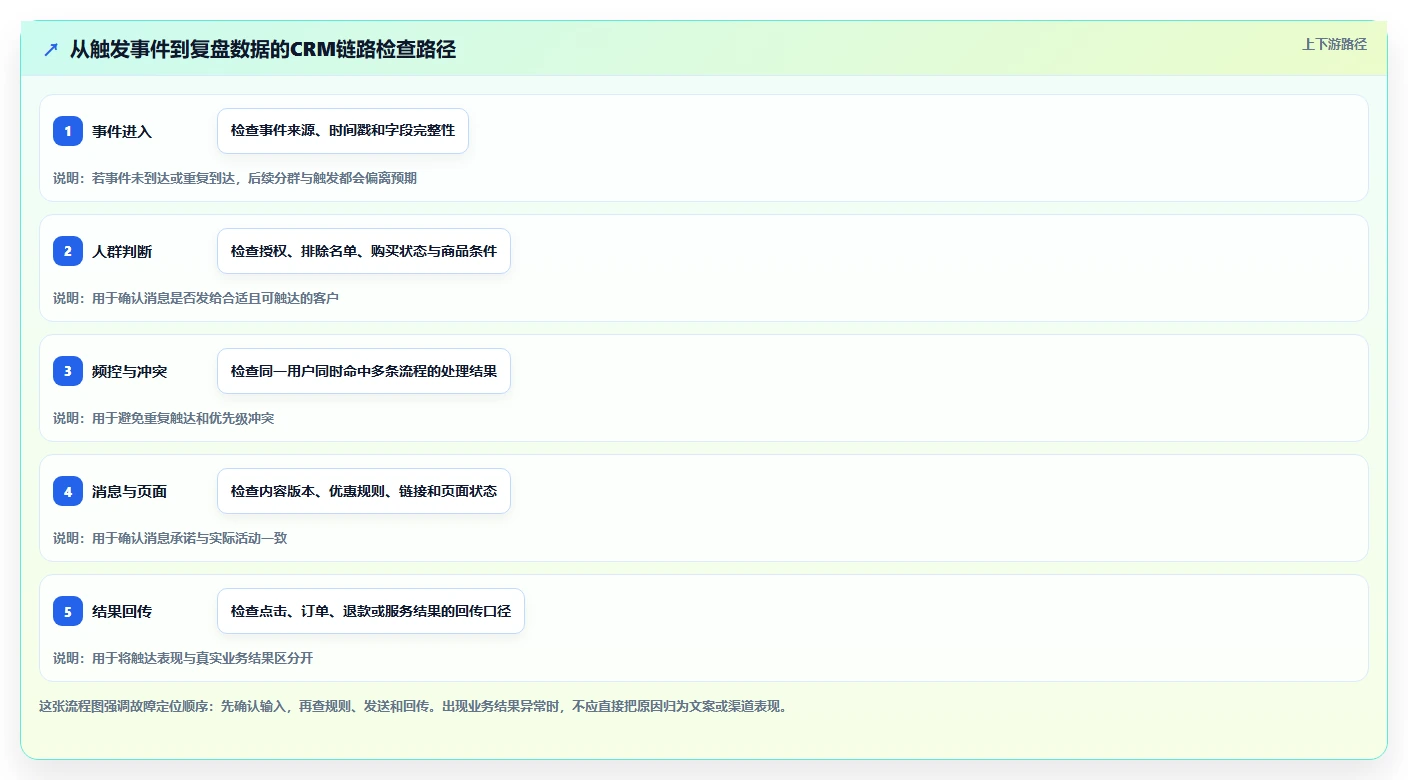Click the 检查内容版本、优惠规则、链接和页面状态 box
The image size is (1408, 780).
(x=364, y=491)
